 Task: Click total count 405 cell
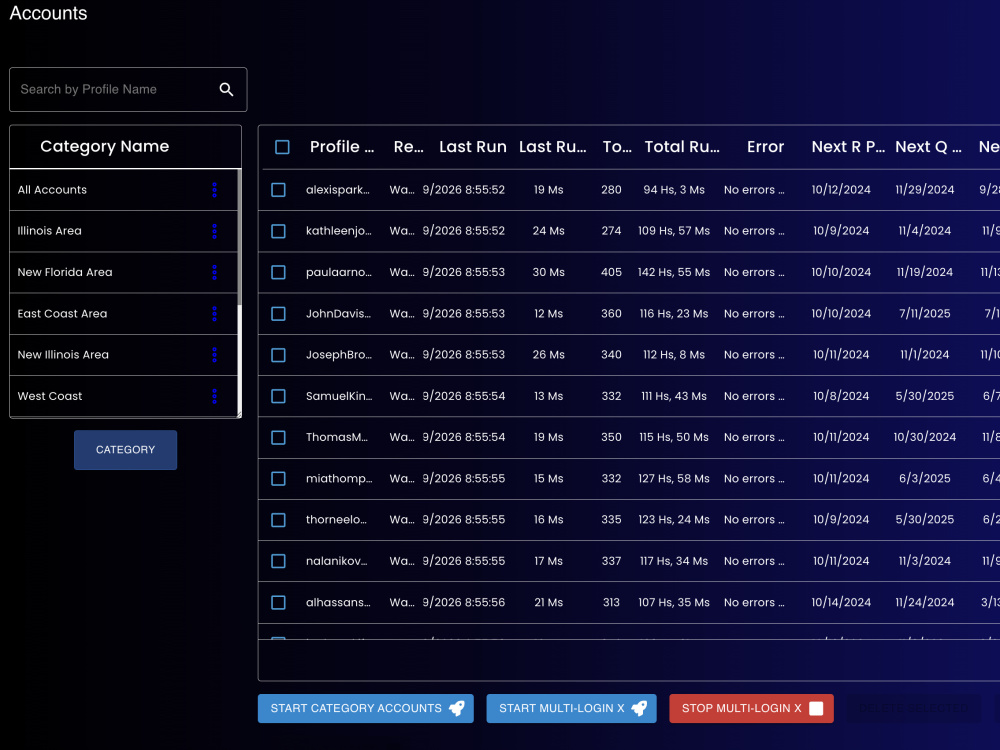[x=611, y=272]
